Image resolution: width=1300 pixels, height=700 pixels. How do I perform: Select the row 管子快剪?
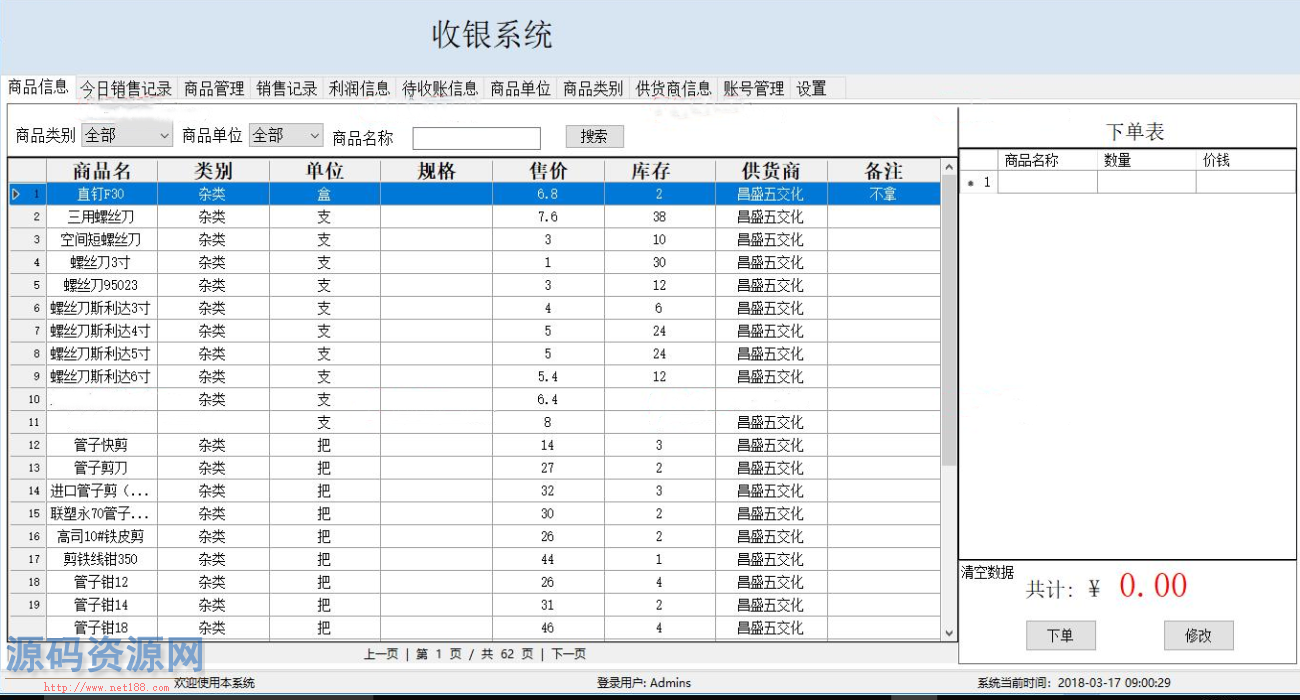pyautogui.click(x=475, y=445)
